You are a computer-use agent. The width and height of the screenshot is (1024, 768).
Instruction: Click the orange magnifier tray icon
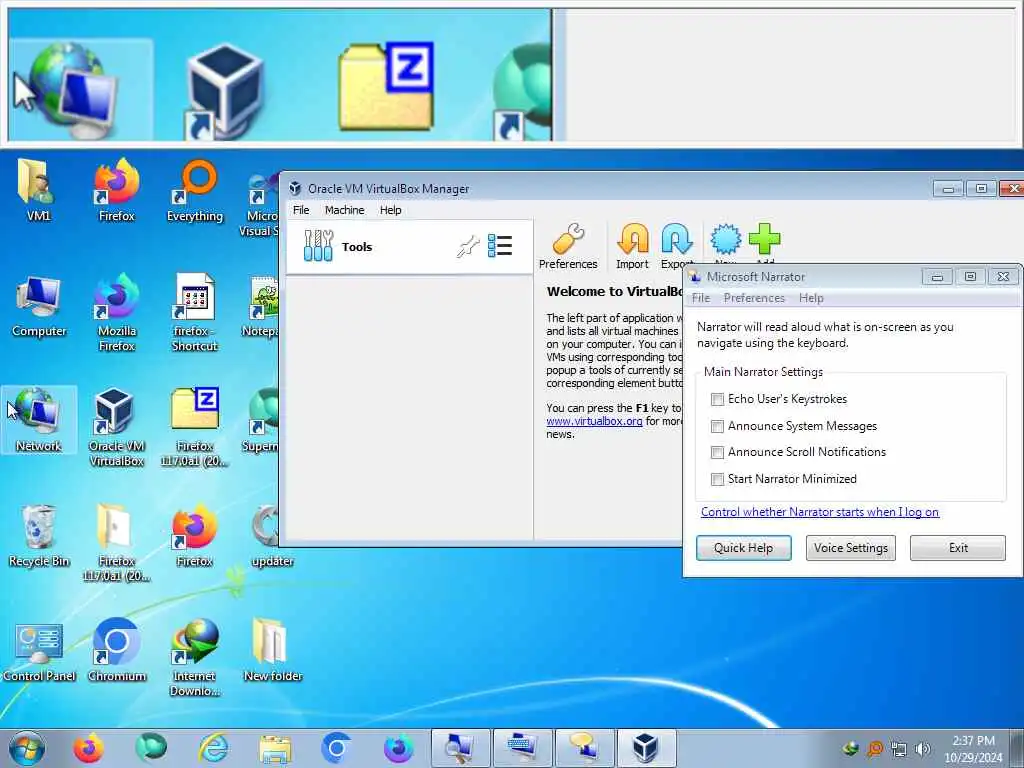click(874, 749)
